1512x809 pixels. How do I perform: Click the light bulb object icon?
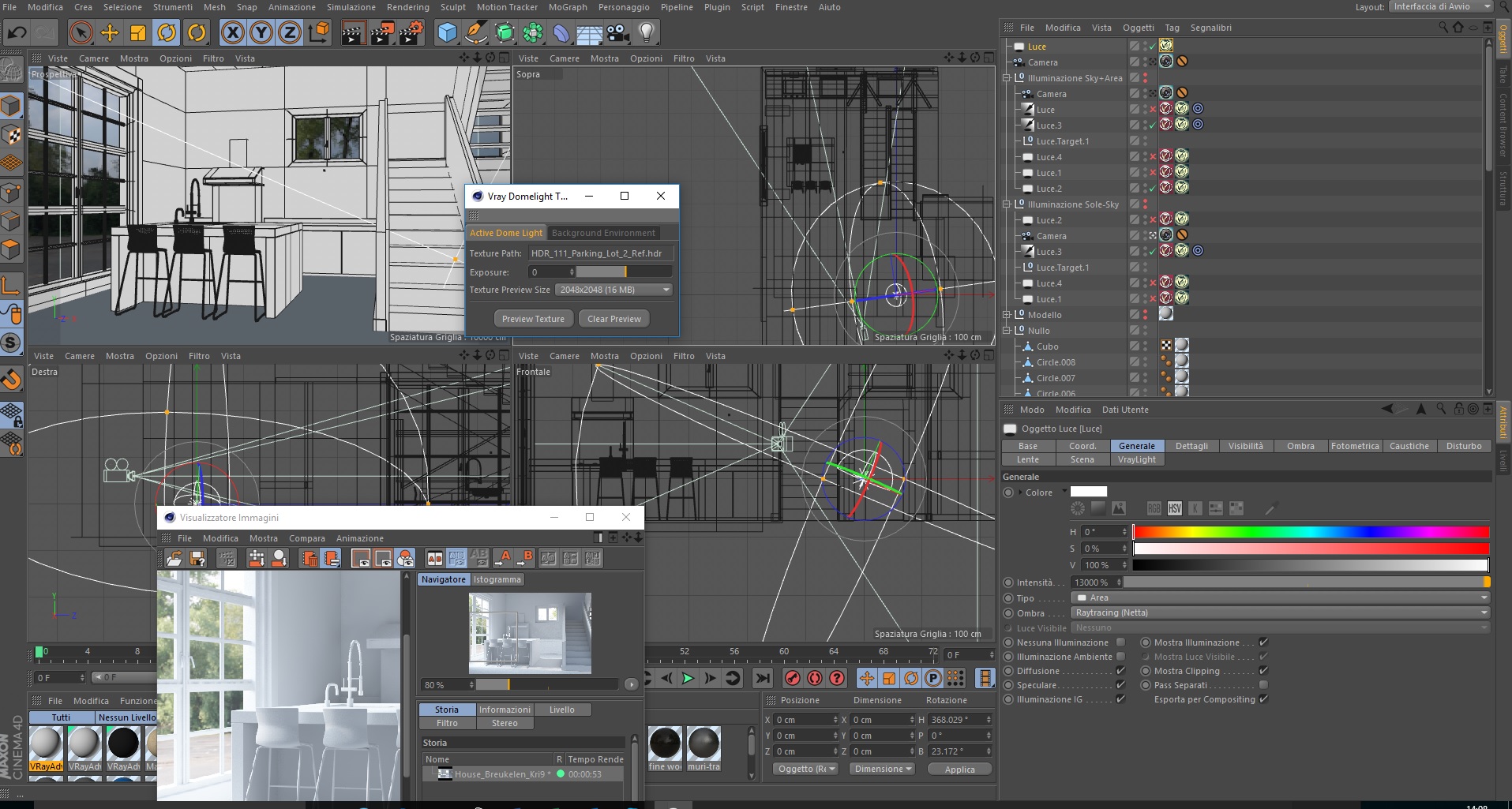[x=646, y=33]
